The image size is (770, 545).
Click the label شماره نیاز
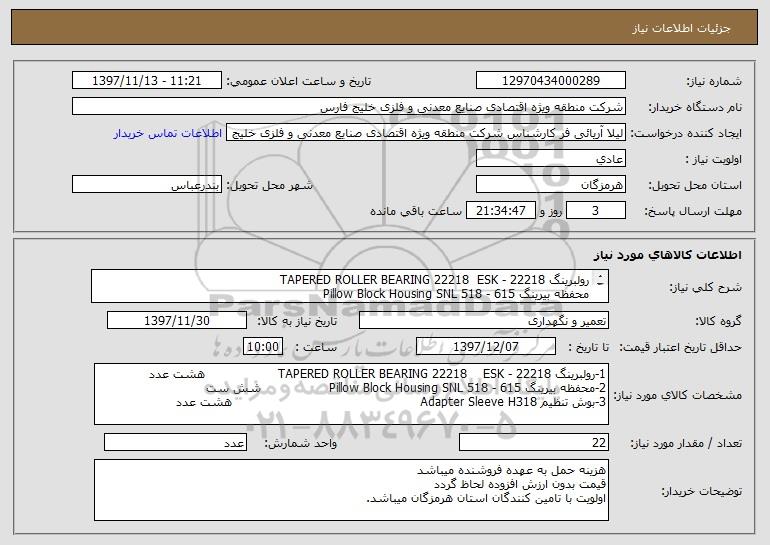coord(714,82)
